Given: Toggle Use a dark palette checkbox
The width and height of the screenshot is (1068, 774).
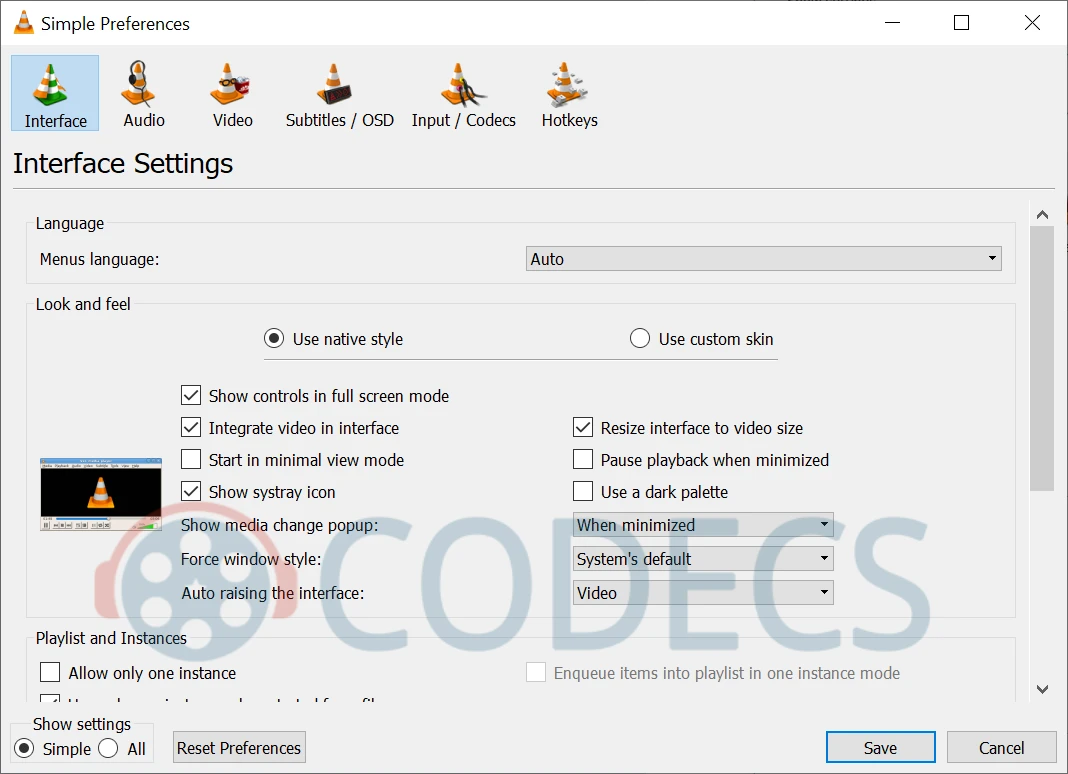Looking at the screenshot, I should (583, 492).
